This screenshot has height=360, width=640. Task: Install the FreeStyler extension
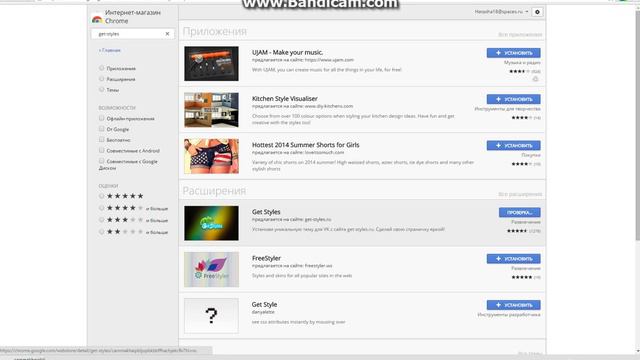pos(513,259)
